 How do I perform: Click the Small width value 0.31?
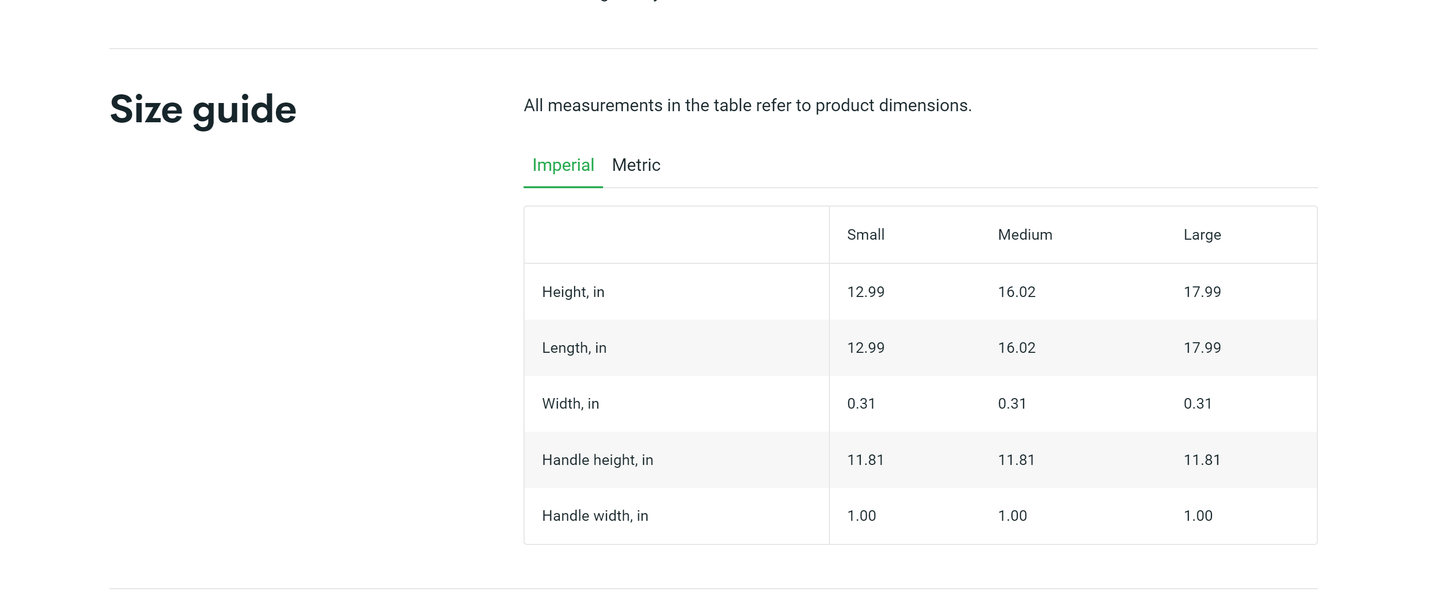point(861,404)
